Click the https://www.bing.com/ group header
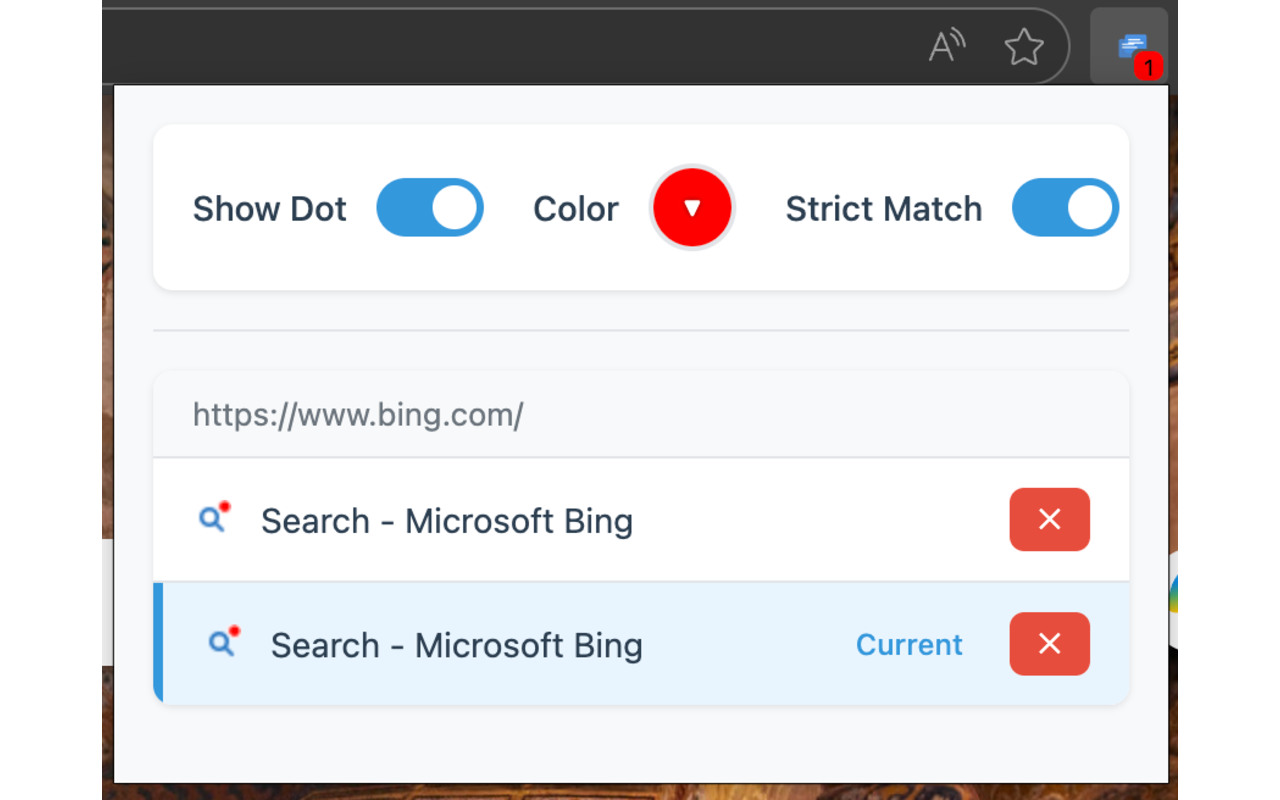The height and width of the screenshot is (800, 1280). pos(358,414)
